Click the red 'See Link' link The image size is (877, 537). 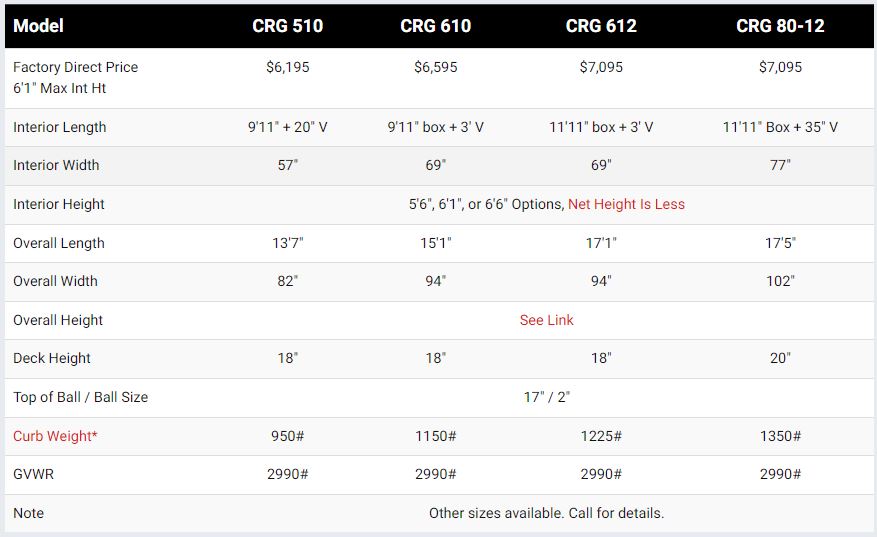pyautogui.click(x=546, y=320)
